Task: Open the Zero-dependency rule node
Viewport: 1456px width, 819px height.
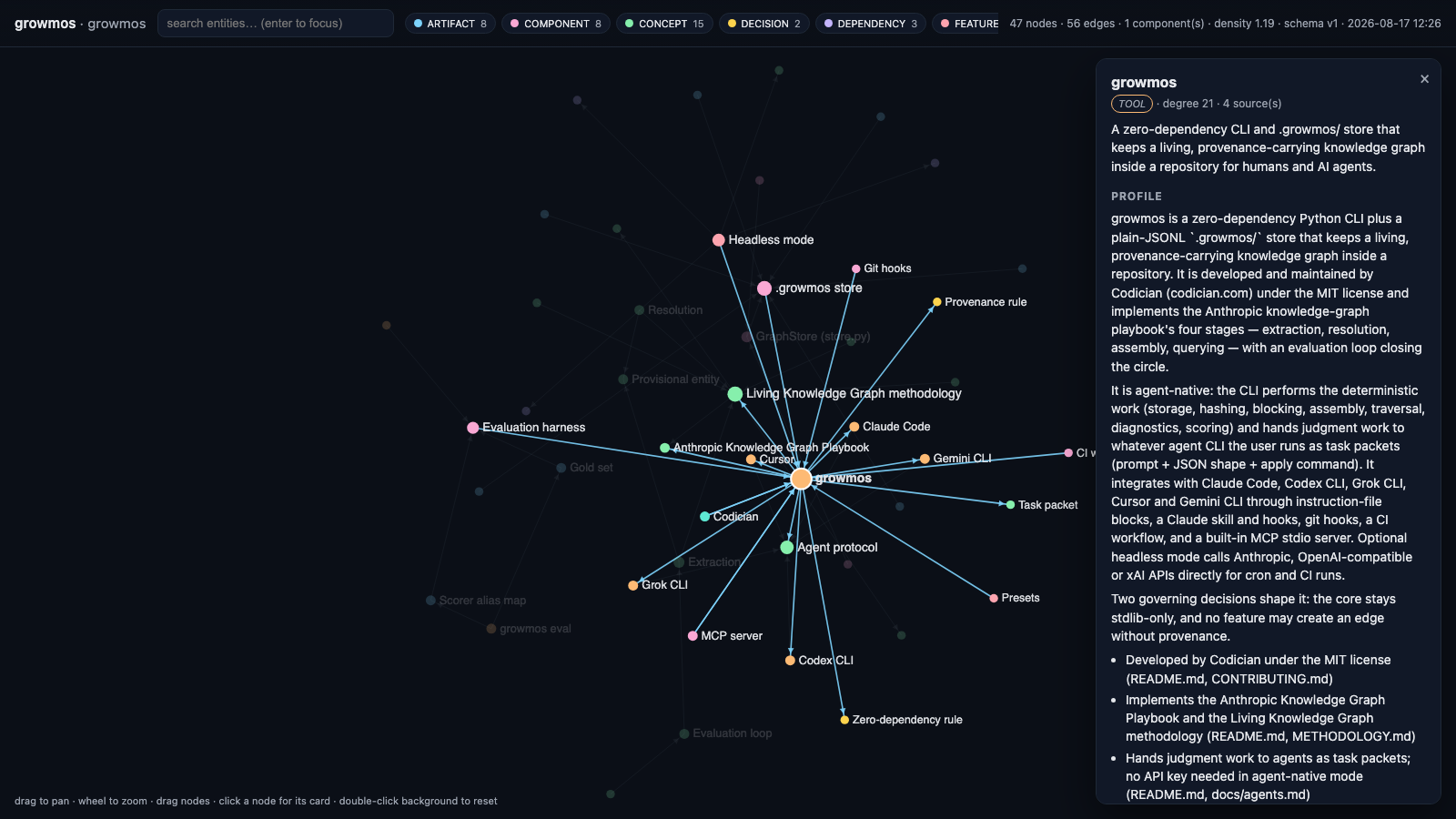Action: (844, 720)
